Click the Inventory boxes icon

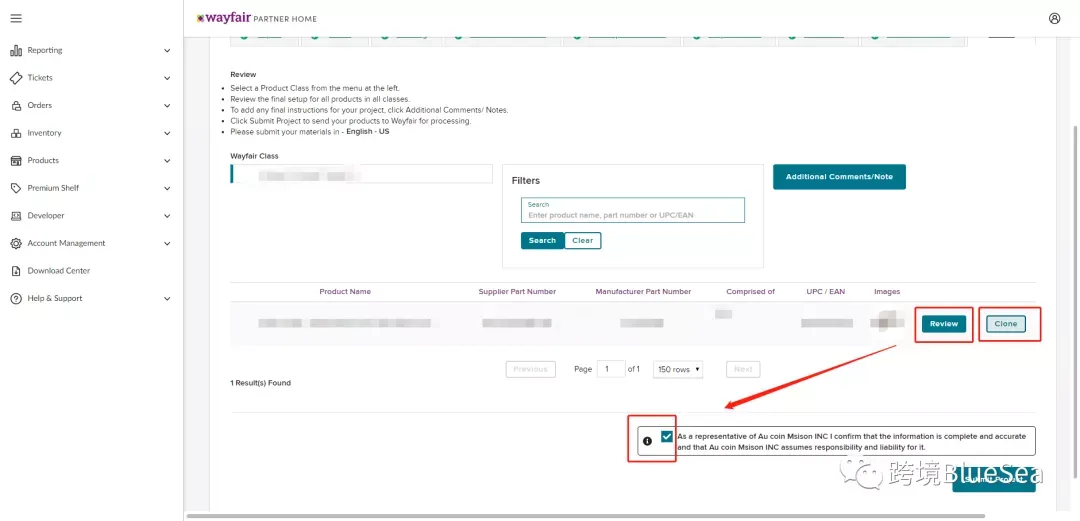coord(16,133)
